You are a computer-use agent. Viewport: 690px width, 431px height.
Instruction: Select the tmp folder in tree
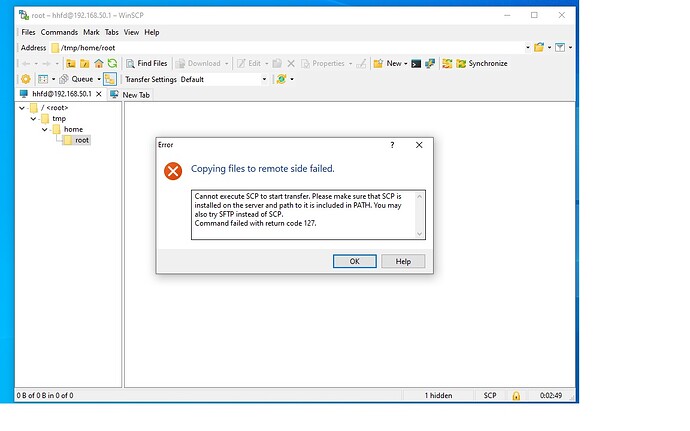[59, 119]
